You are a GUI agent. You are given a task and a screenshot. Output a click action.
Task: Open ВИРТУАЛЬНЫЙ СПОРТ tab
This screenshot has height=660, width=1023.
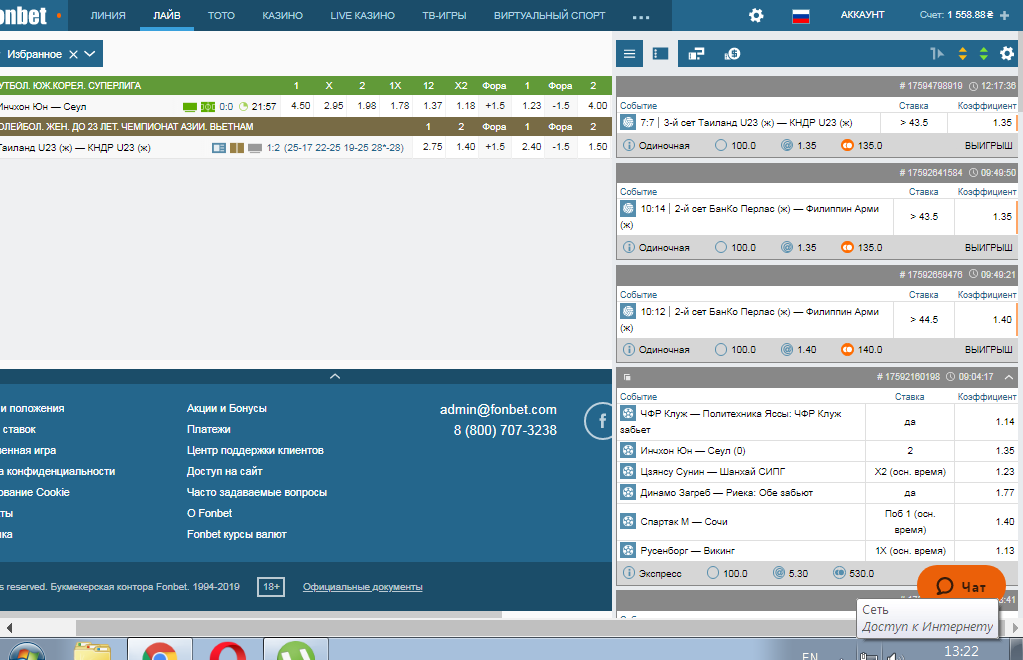pyautogui.click(x=549, y=15)
